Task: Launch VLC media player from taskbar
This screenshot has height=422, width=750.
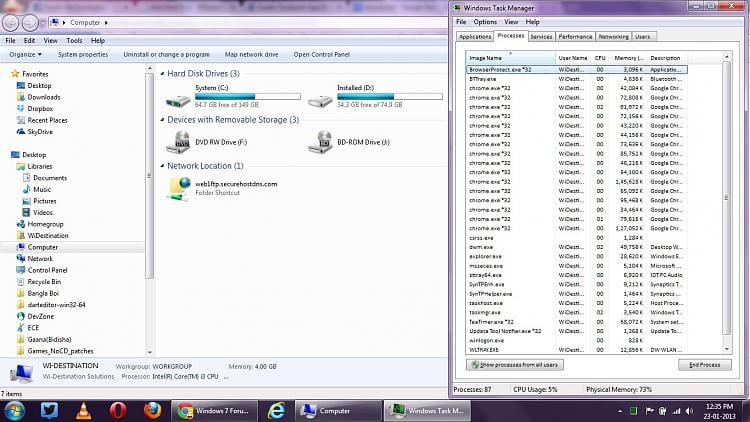Action: (84, 411)
